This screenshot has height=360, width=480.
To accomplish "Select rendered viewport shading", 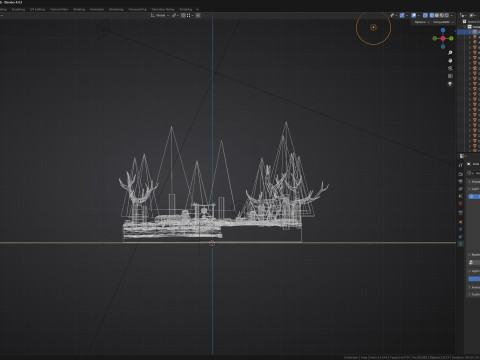I will 447,15.
